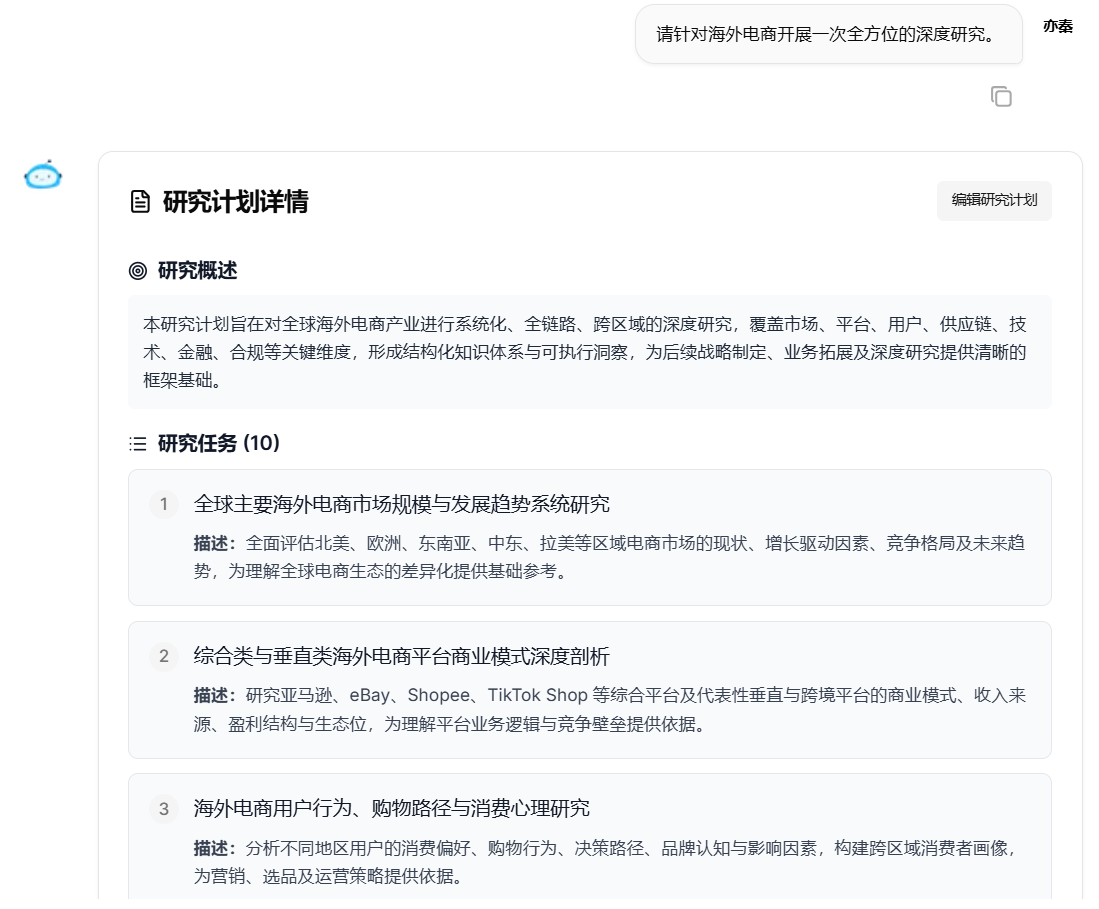Screen dimensions: 1099x909
Task: Open task 全球主要海外电商市场规模与发展趋势系统研究
Action: point(401,504)
